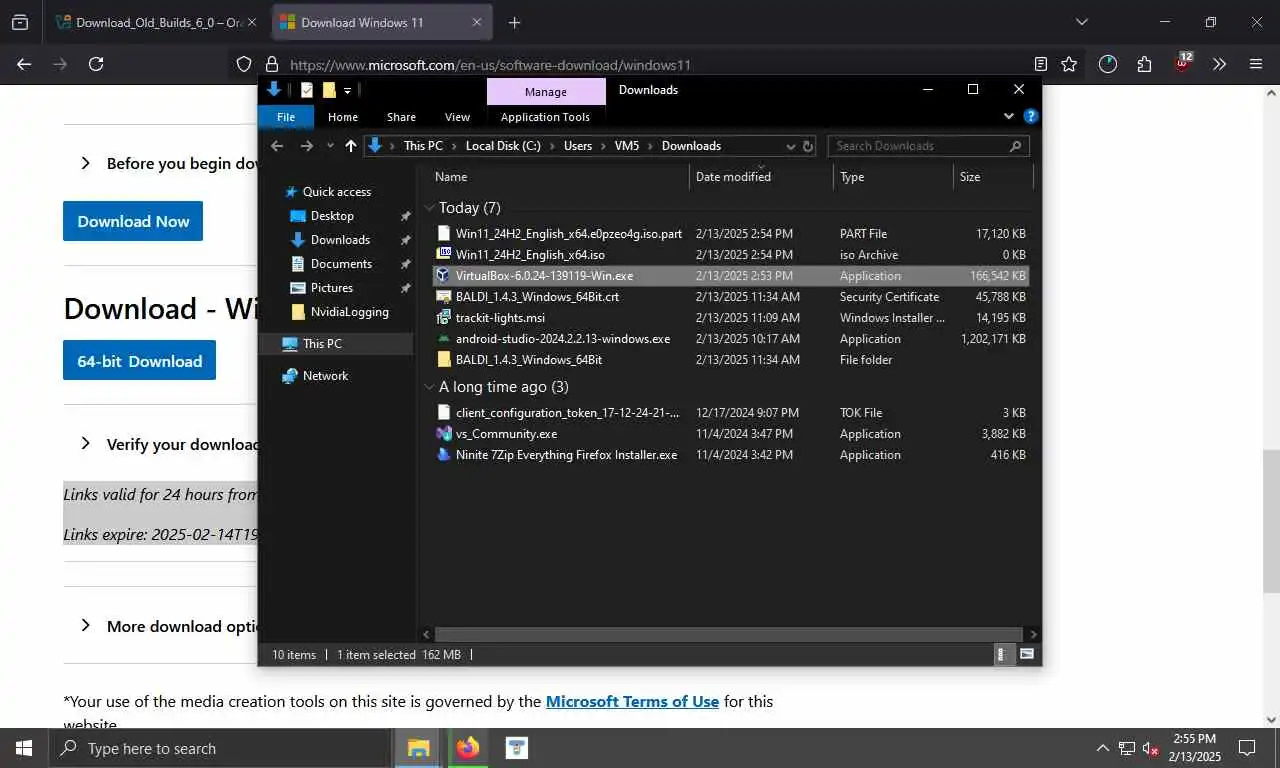Open Explorer Help via the blue question mark
Screen dimensions: 1280x768
point(1031,116)
